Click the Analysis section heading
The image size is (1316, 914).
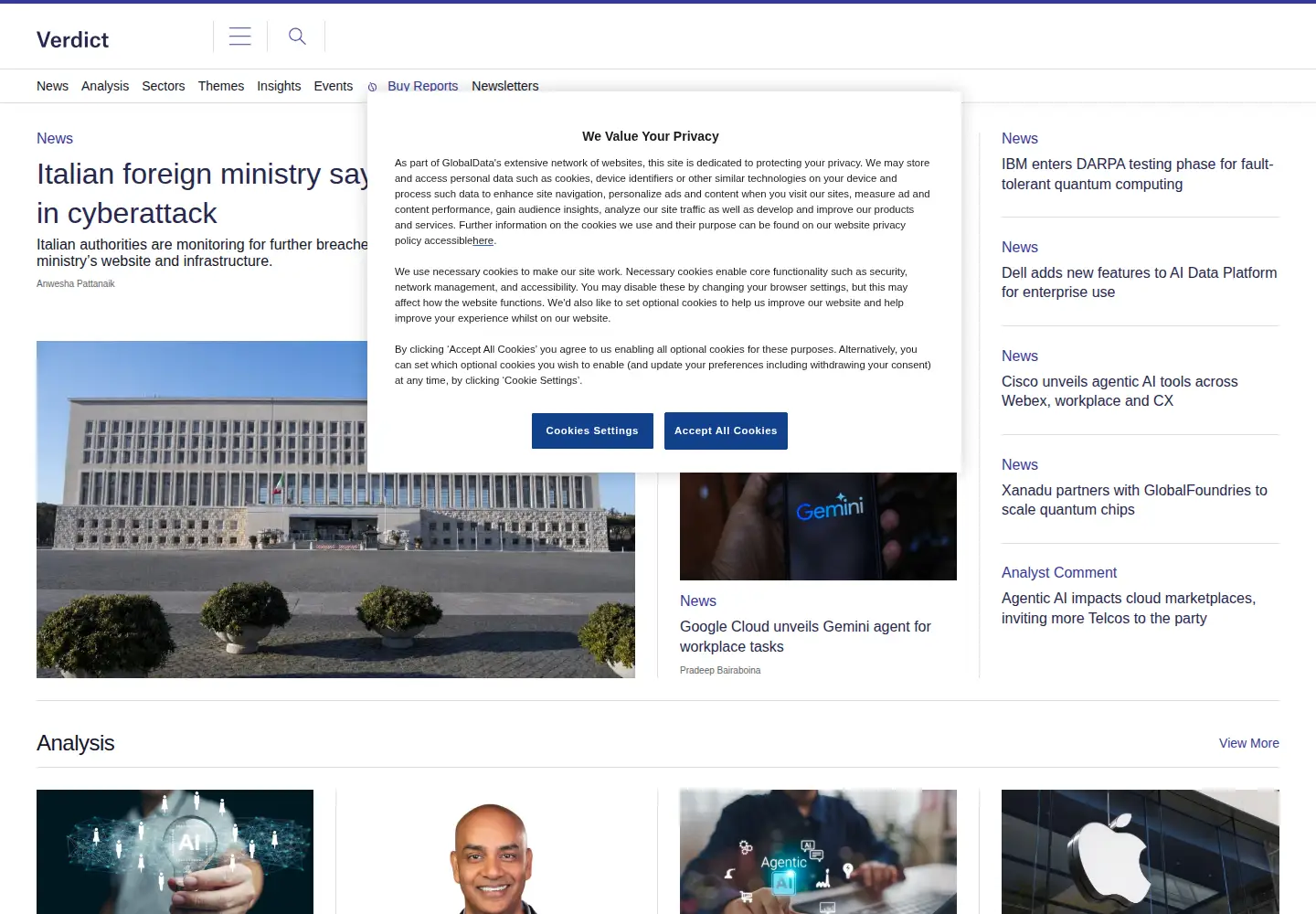[x=76, y=743]
